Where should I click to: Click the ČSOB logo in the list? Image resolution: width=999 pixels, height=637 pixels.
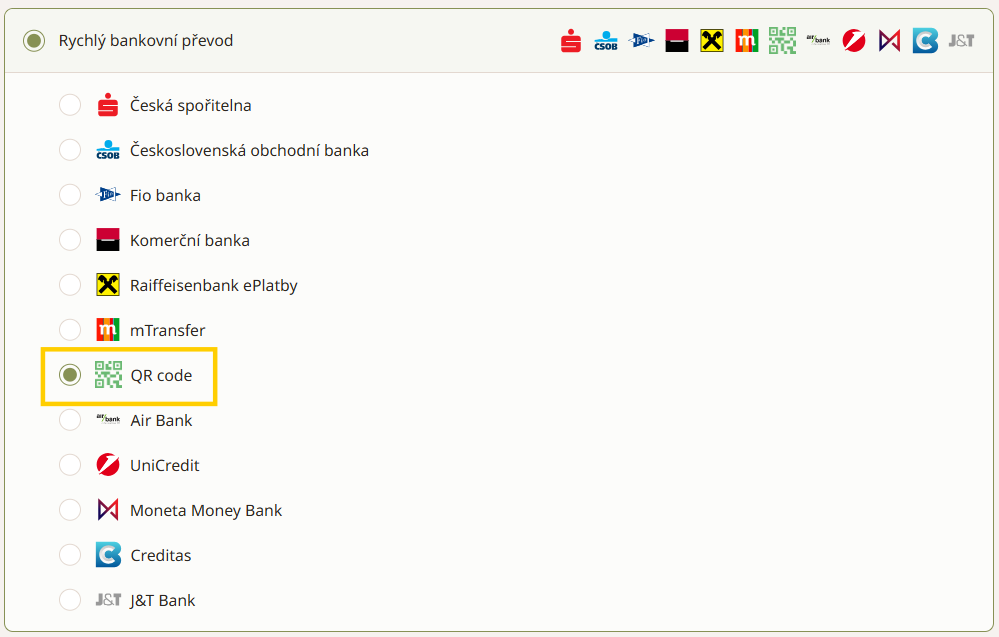(108, 150)
